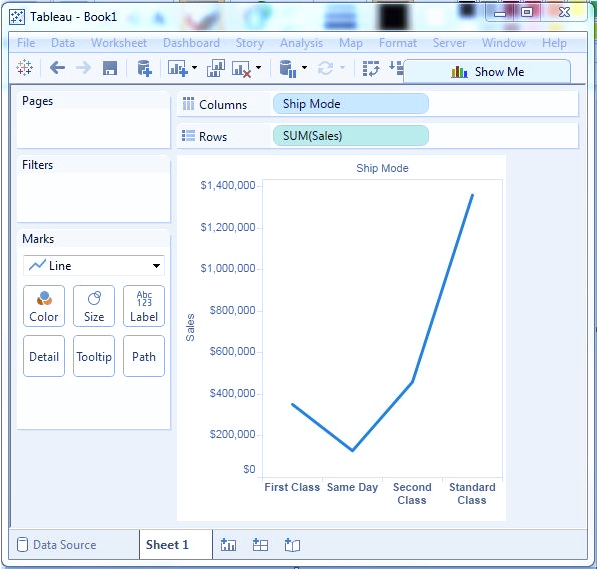Open the Server menu

coord(449,43)
